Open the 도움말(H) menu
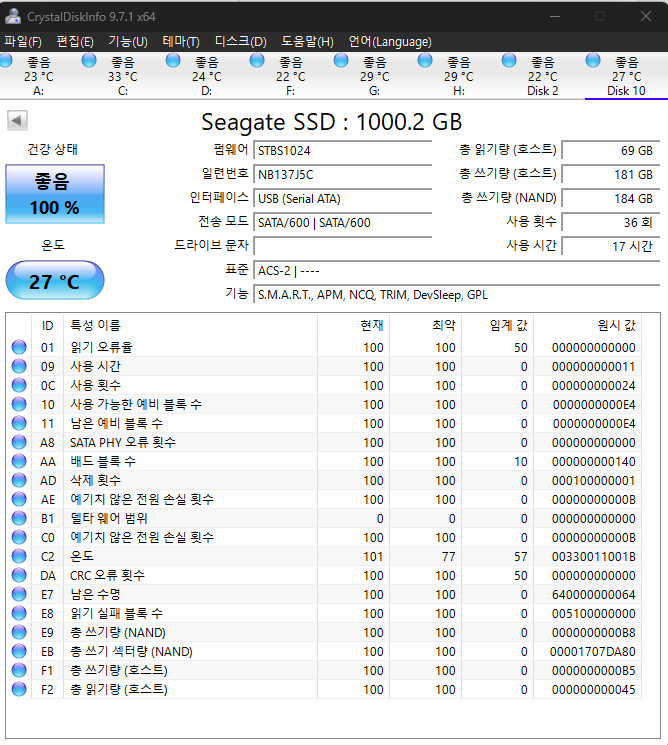The width and height of the screenshot is (668, 745). [x=307, y=42]
